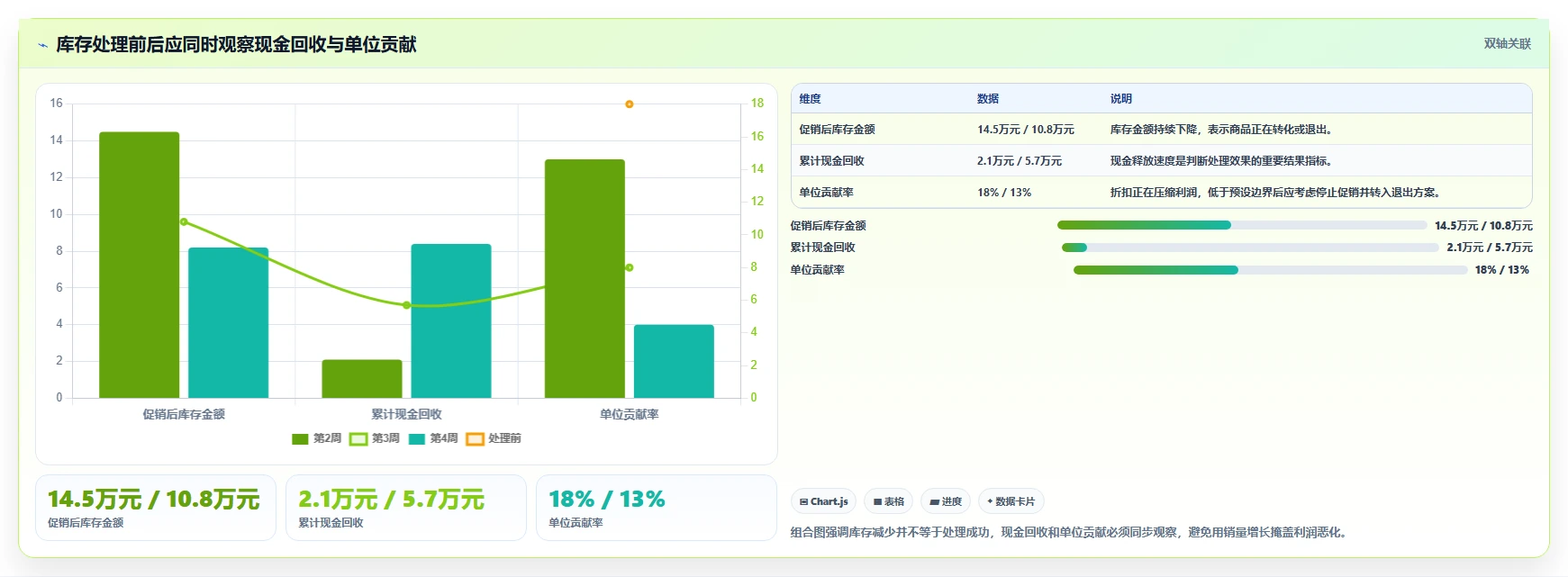Click the 累计现金回收 x-axis label
Viewport: 1568px width, 577px height.
407,414
